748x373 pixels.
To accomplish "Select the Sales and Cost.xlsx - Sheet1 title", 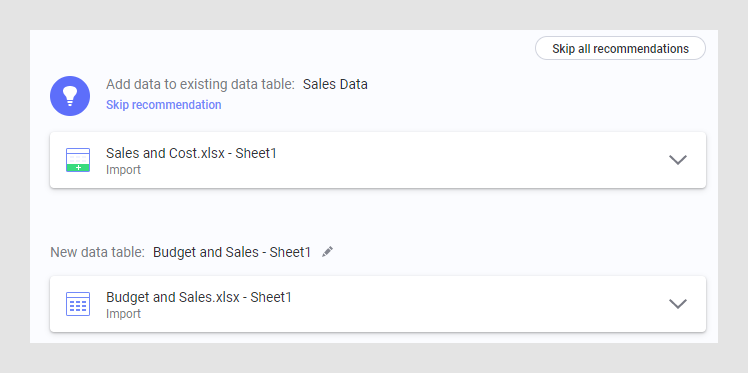I will tap(191, 153).
